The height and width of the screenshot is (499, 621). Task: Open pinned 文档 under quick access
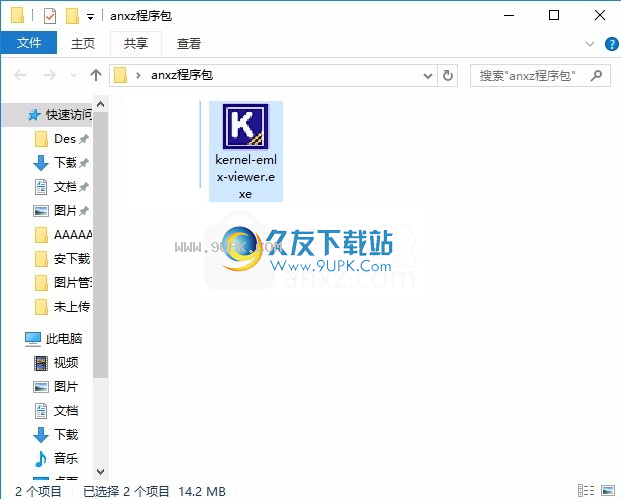point(61,187)
